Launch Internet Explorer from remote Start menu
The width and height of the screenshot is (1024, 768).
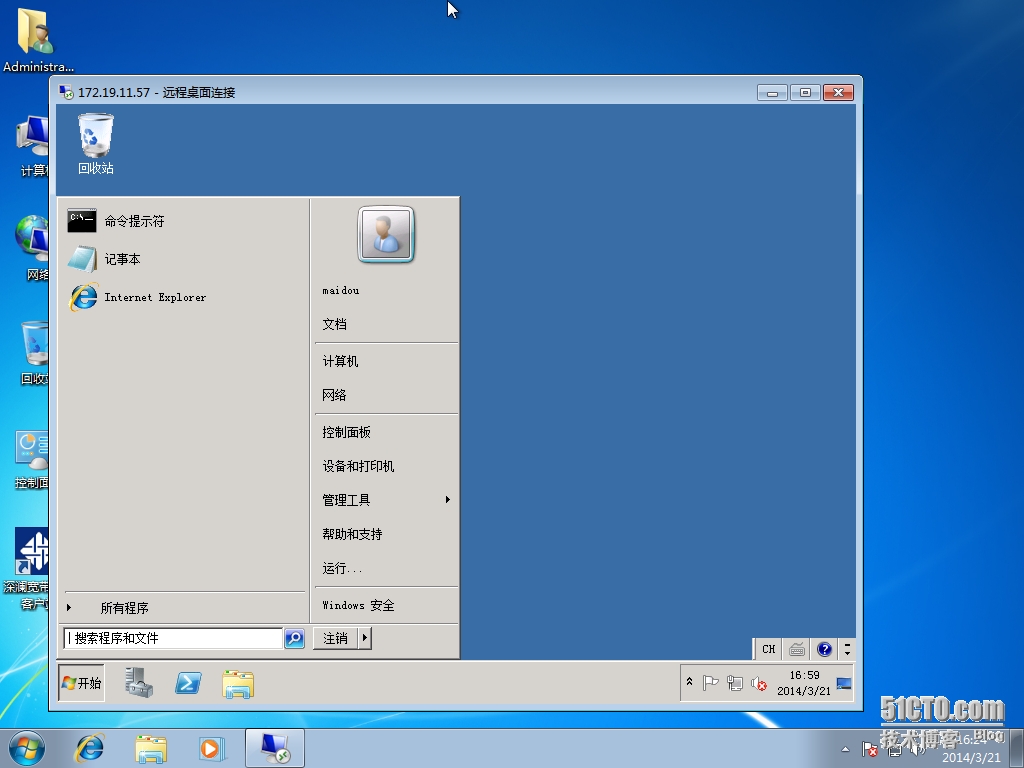138,297
